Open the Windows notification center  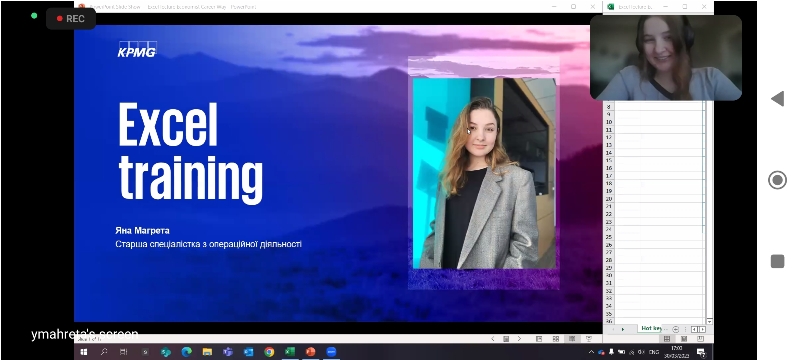[x=701, y=352]
